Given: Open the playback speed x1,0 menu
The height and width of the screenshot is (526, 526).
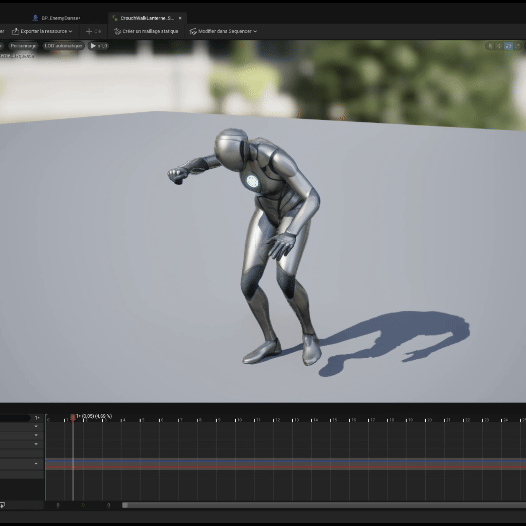Looking at the screenshot, I should 99,46.
